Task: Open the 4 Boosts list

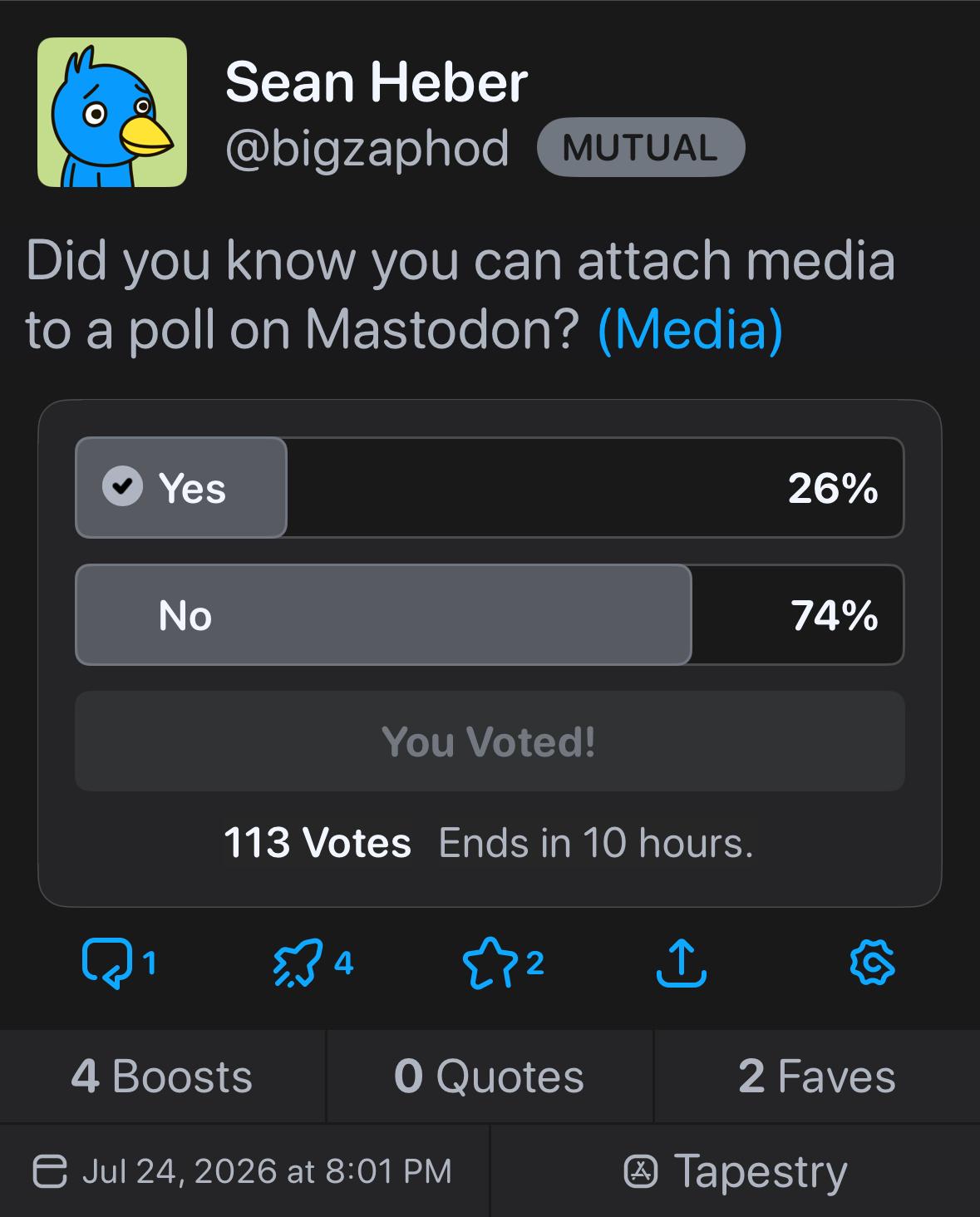Action: (162, 1077)
